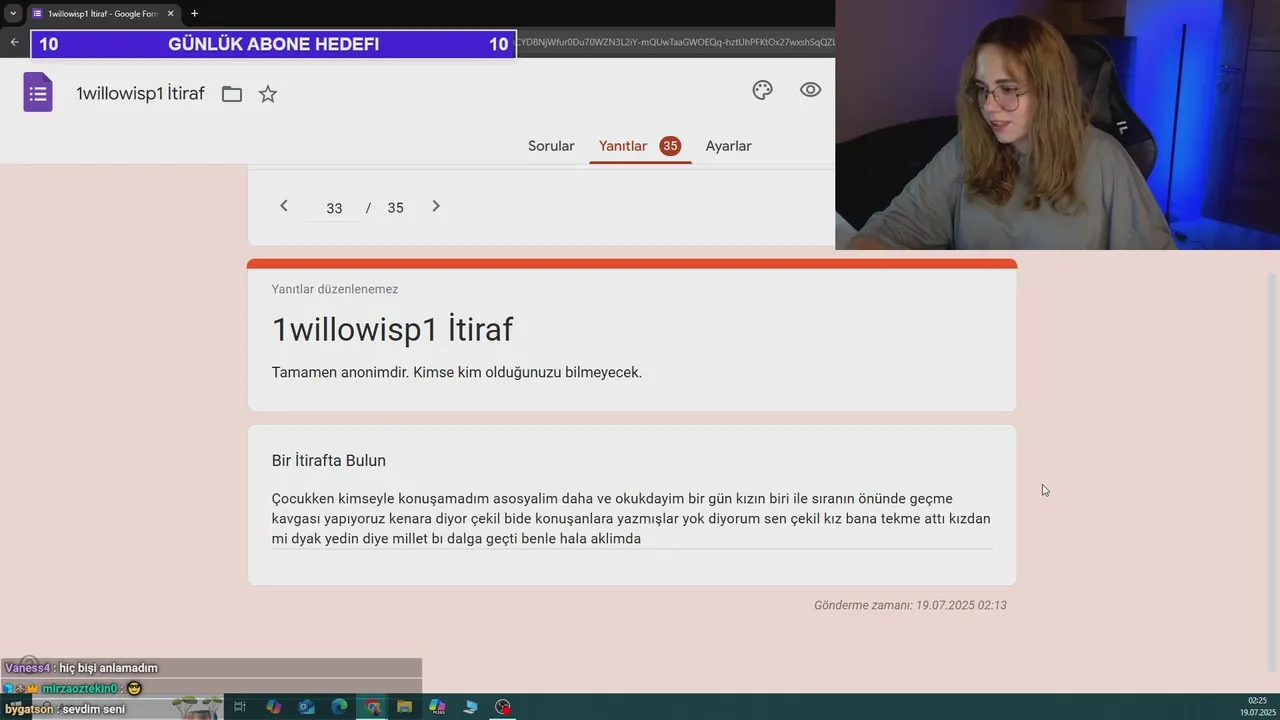Viewport: 1280px width, 720px height.
Task: Click the Tamamen anonimdir description text
Action: click(x=457, y=372)
